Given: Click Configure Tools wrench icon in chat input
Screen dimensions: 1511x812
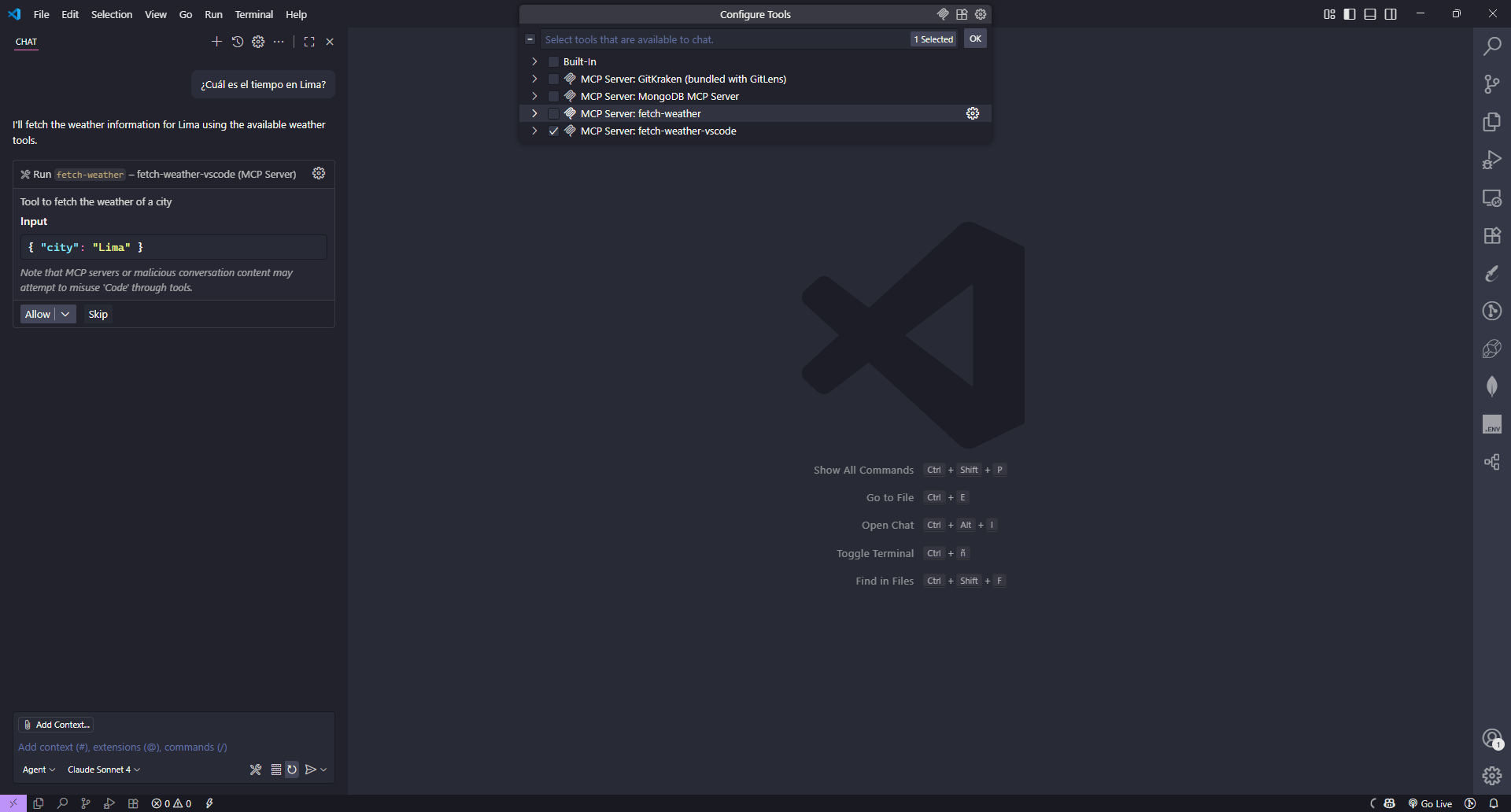Looking at the screenshot, I should pyautogui.click(x=256, y=770).
